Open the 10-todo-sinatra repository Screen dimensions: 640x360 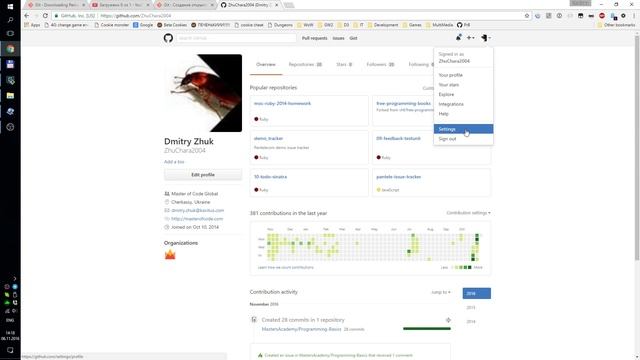click(x=270, y=177)
